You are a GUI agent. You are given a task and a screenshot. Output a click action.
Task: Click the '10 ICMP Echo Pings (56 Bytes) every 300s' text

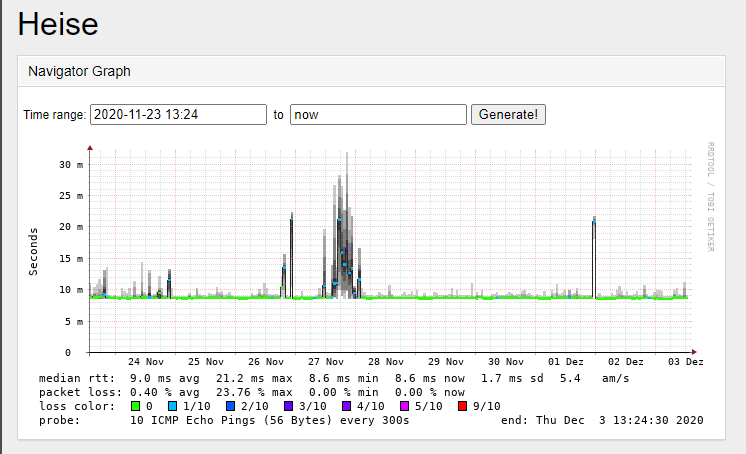click(x=269, y=420)
